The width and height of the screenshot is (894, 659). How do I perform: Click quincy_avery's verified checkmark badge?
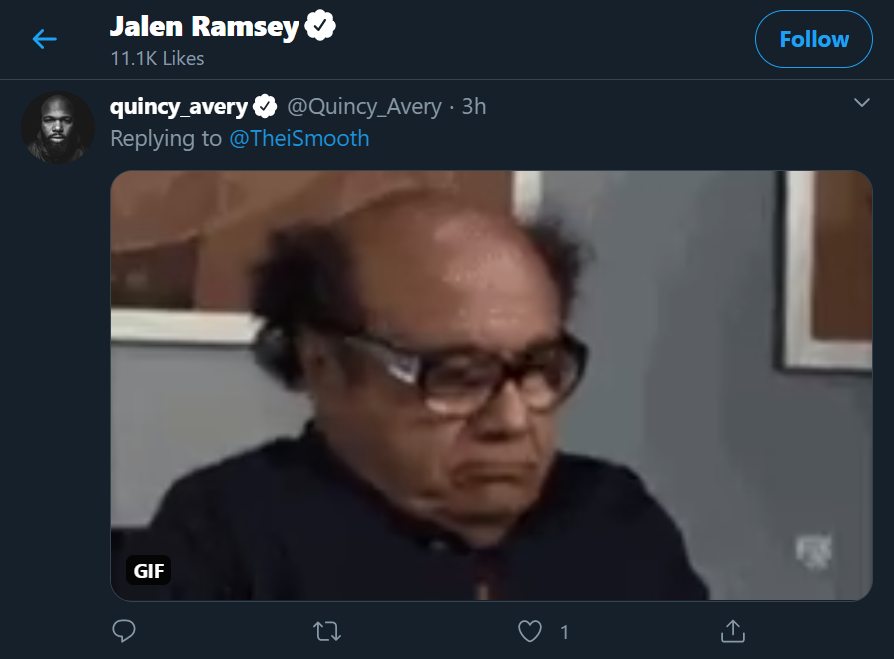(265, 106)
